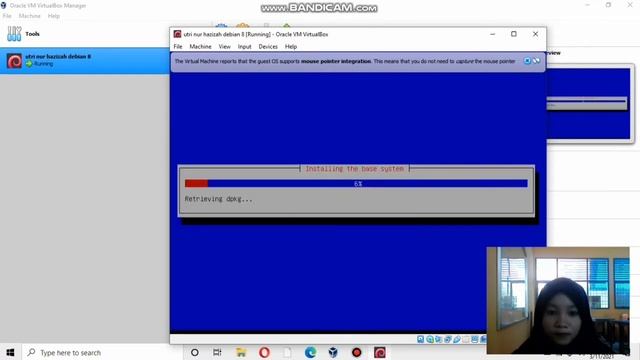Open the hard disk status indicator
Screen dimensions: 640x360
pyautogui.click(x=420, y=339)
